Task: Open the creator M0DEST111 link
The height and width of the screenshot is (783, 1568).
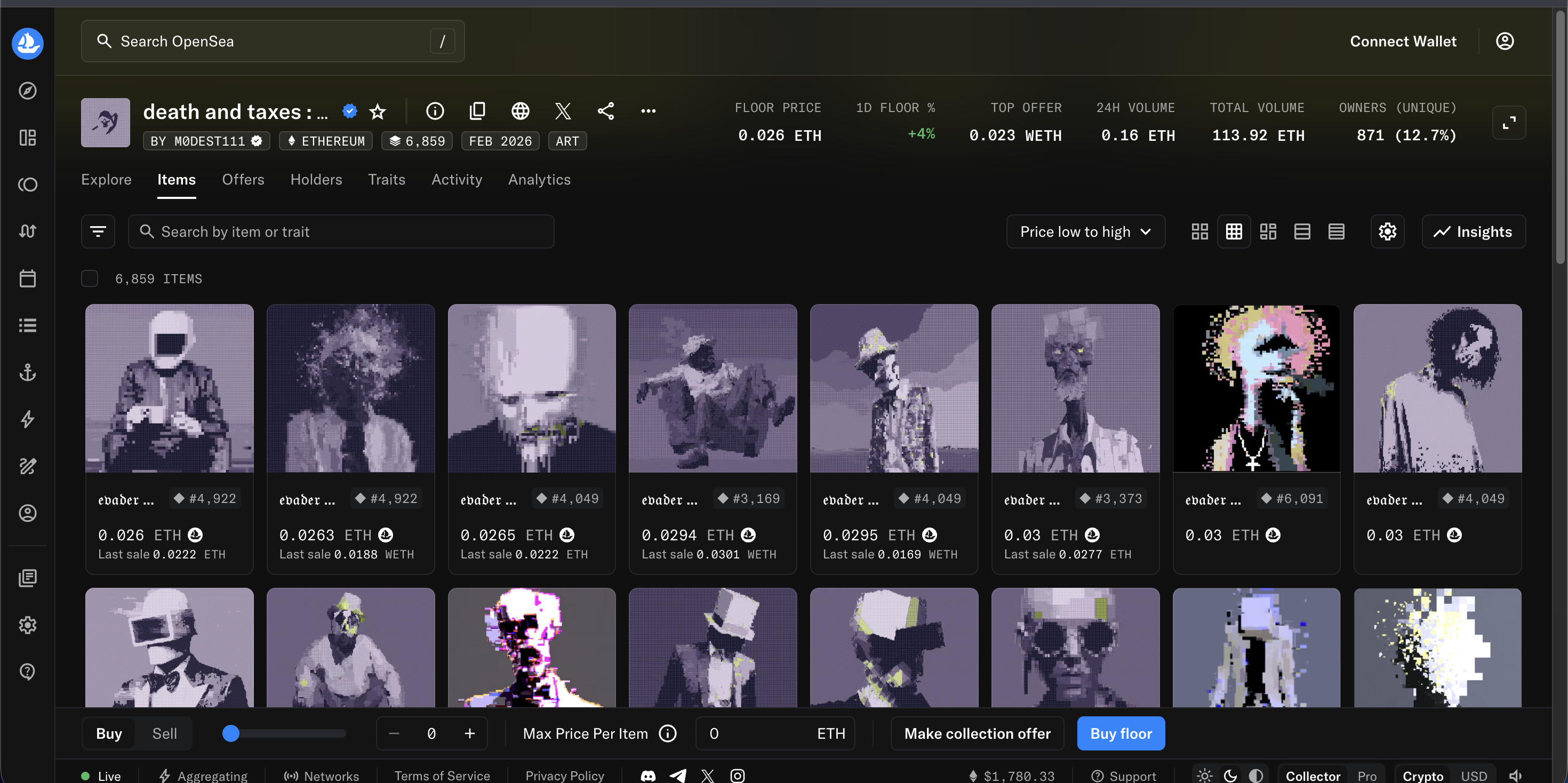Action: click(206, 141)
